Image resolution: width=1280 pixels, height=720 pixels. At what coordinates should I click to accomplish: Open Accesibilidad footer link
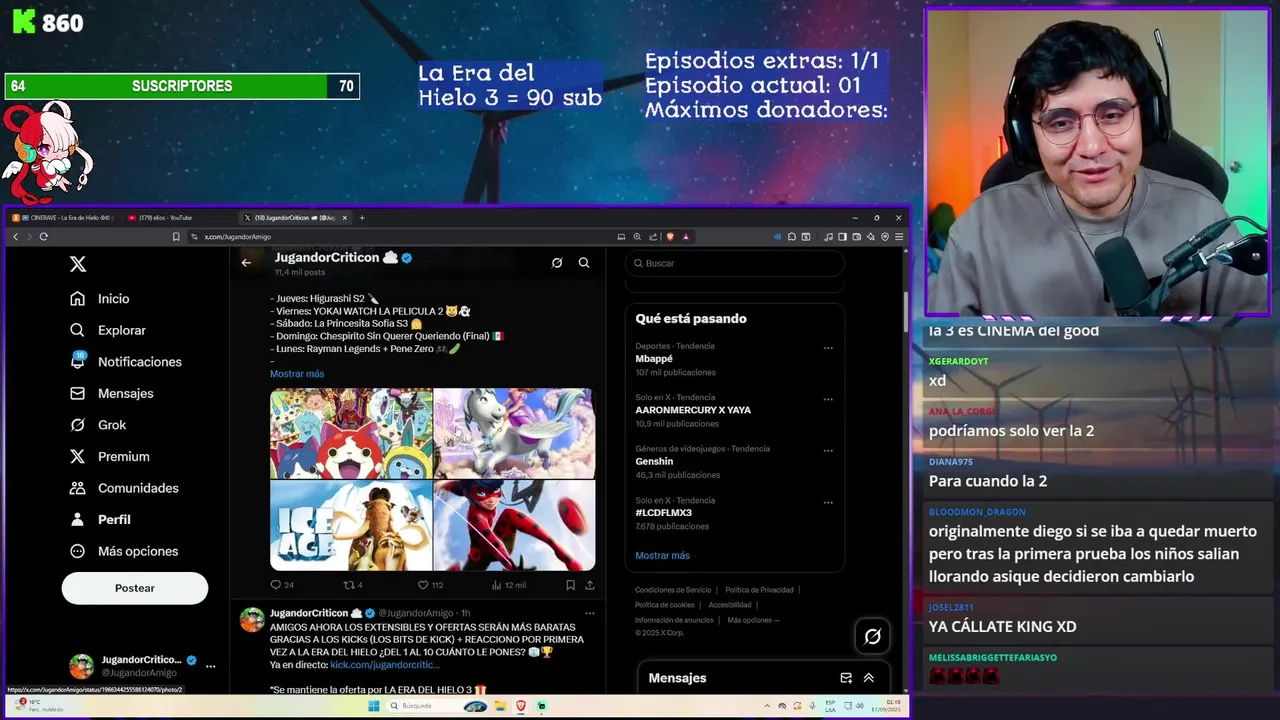[730, 605]
